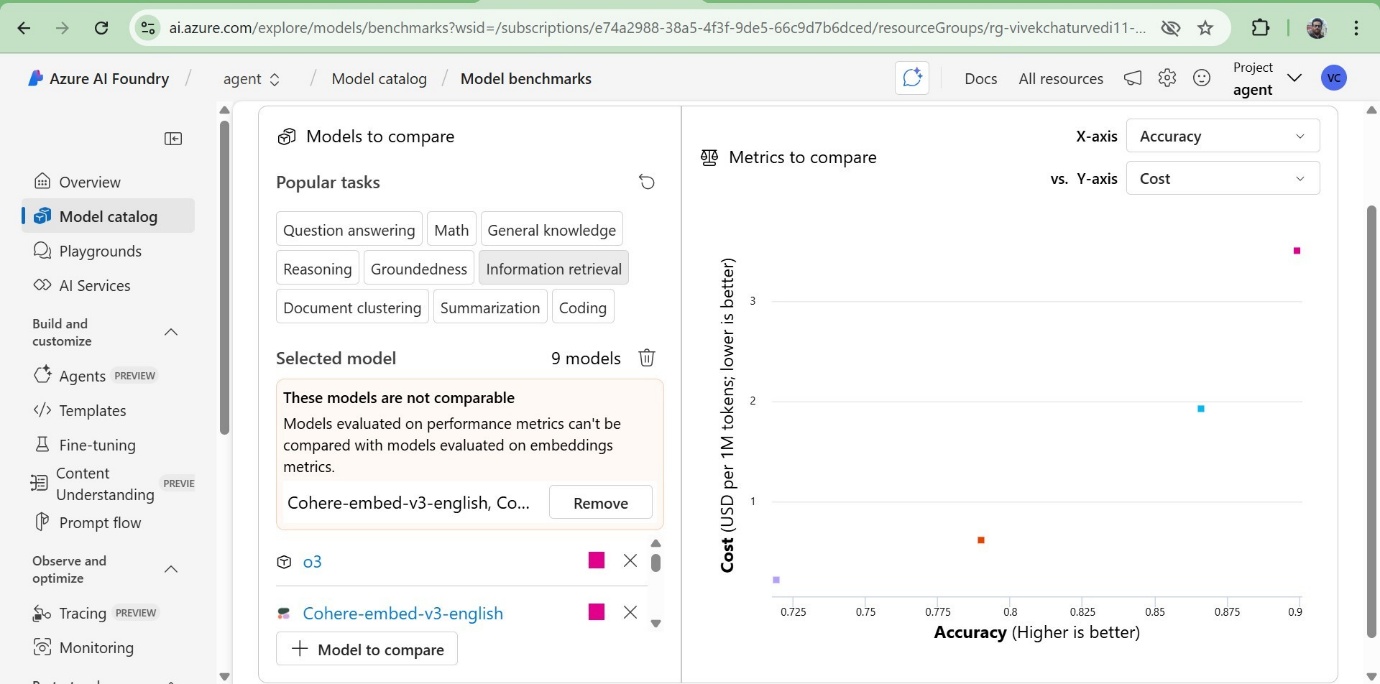Select the General knowledge task
This screenshot has width=1380, height=684.
(552, 230)
